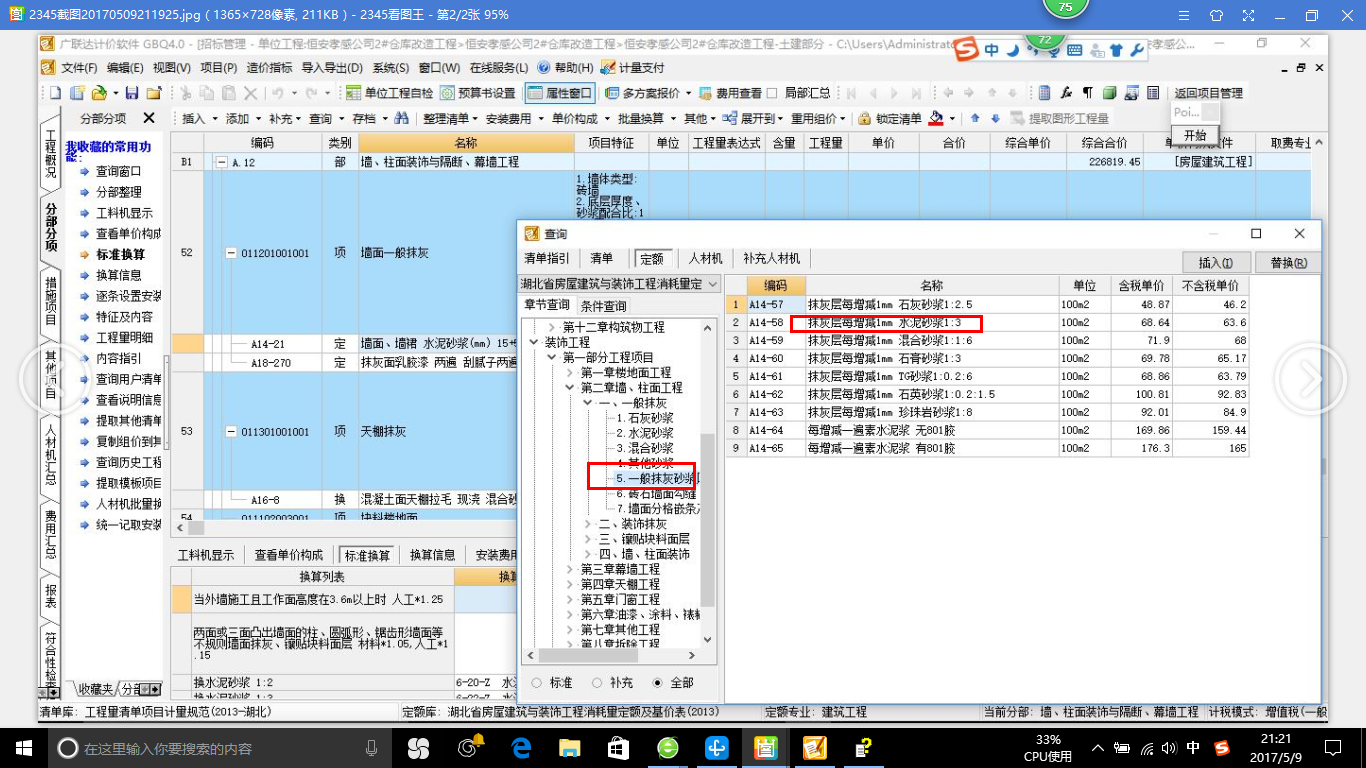
Task: Open 预算书设置 settings
Action: (478, 93)
